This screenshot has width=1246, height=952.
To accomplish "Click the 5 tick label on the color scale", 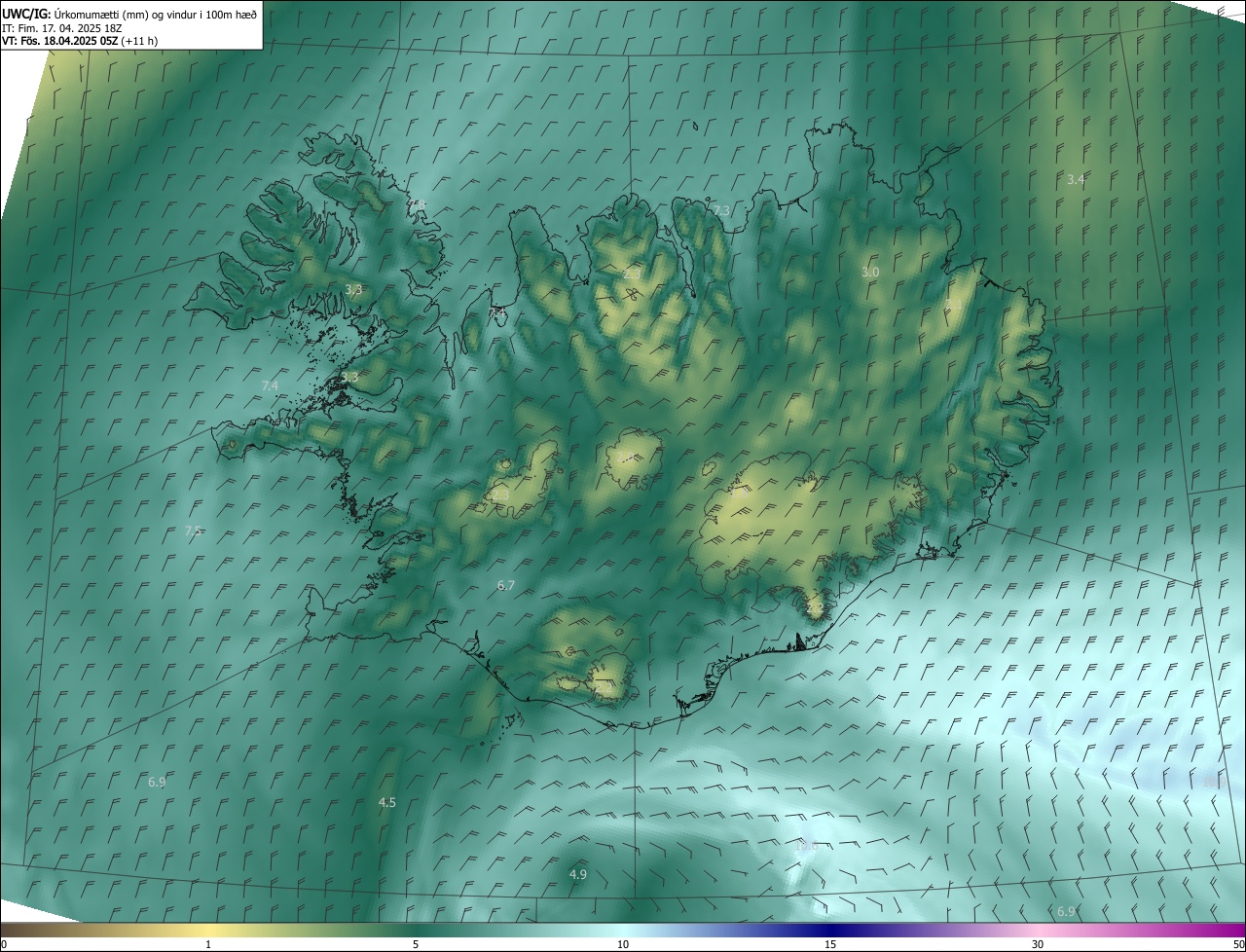I will coord(416,944).
